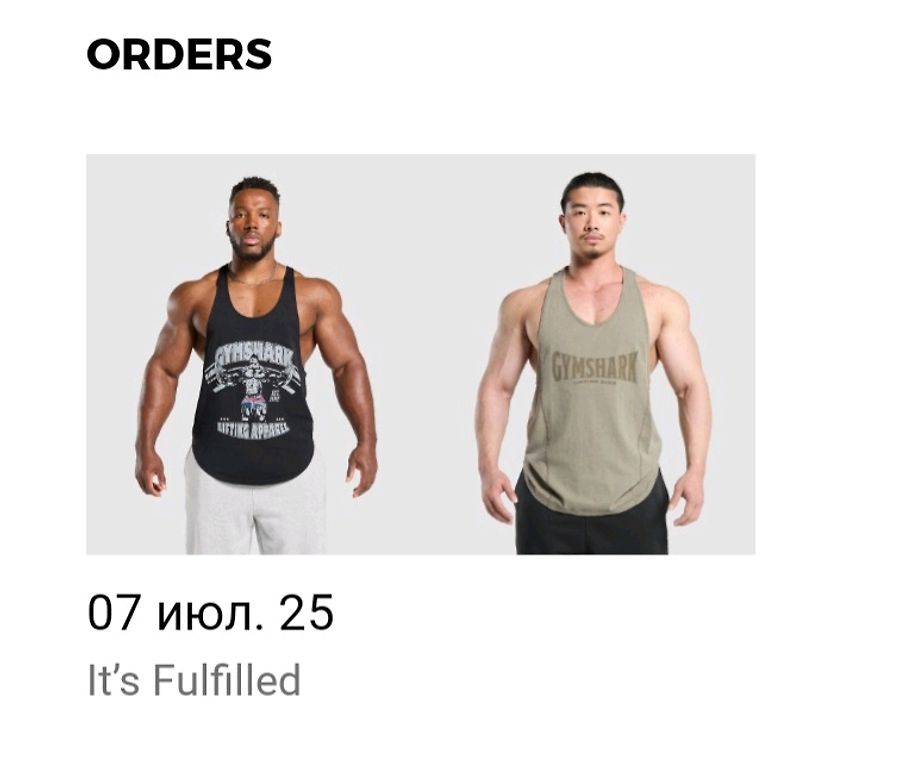Tap the curved hem of the khaki tank
This screenshot has height=768, width=907.
click(592, 497)
